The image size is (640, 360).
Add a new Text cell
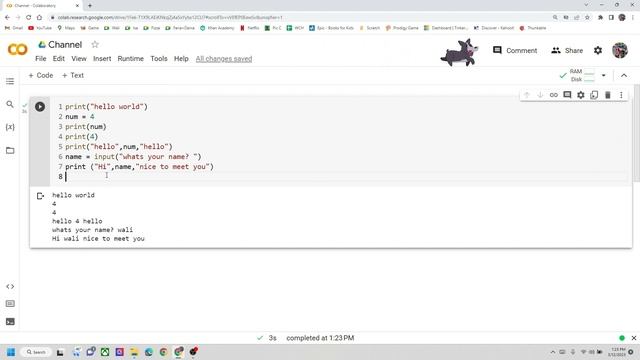point(73,76)
